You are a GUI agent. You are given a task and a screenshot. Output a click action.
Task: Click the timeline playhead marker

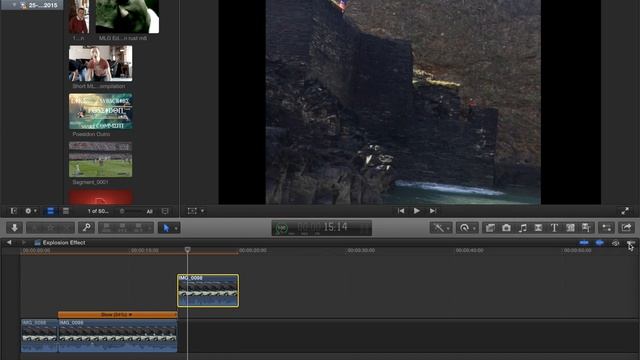(x=187, y=249)
